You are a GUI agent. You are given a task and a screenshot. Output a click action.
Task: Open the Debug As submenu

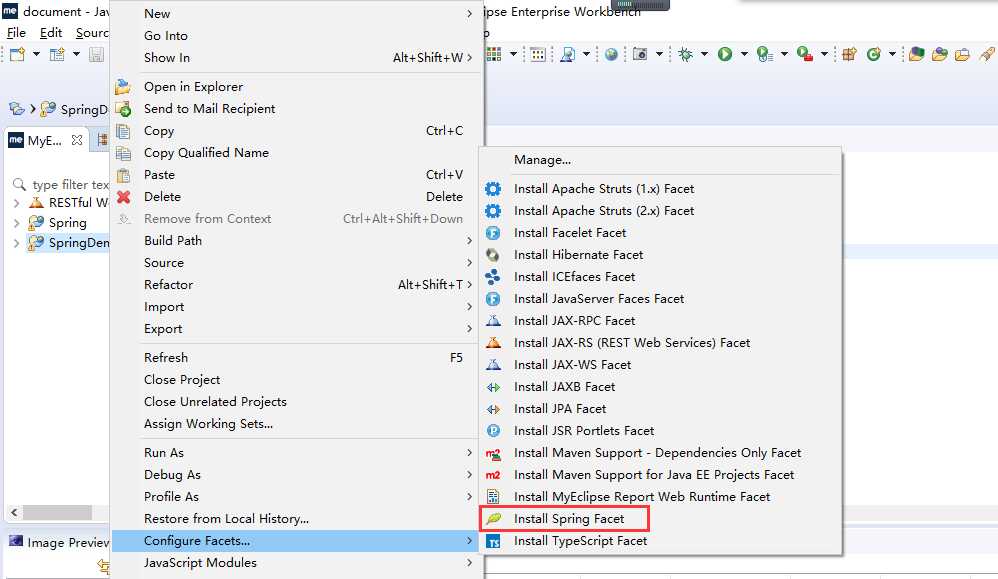(297, 475)
